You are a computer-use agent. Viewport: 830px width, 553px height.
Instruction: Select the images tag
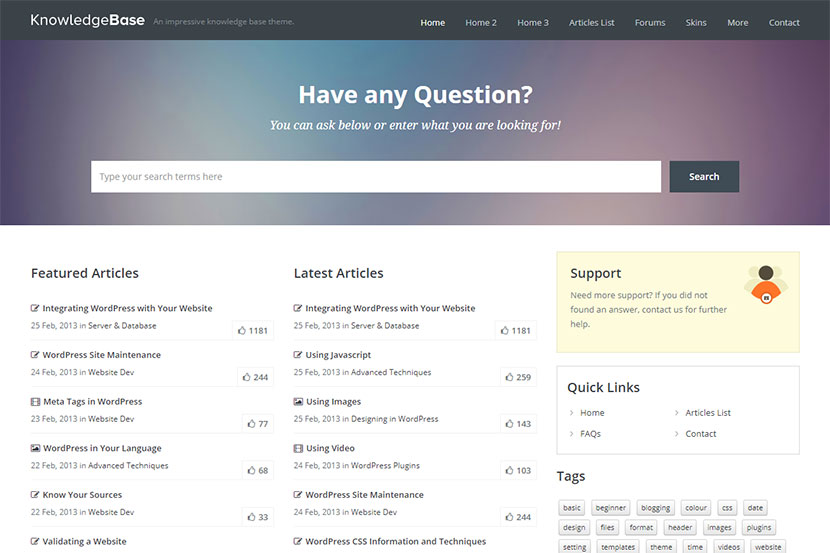pos(719,528)
